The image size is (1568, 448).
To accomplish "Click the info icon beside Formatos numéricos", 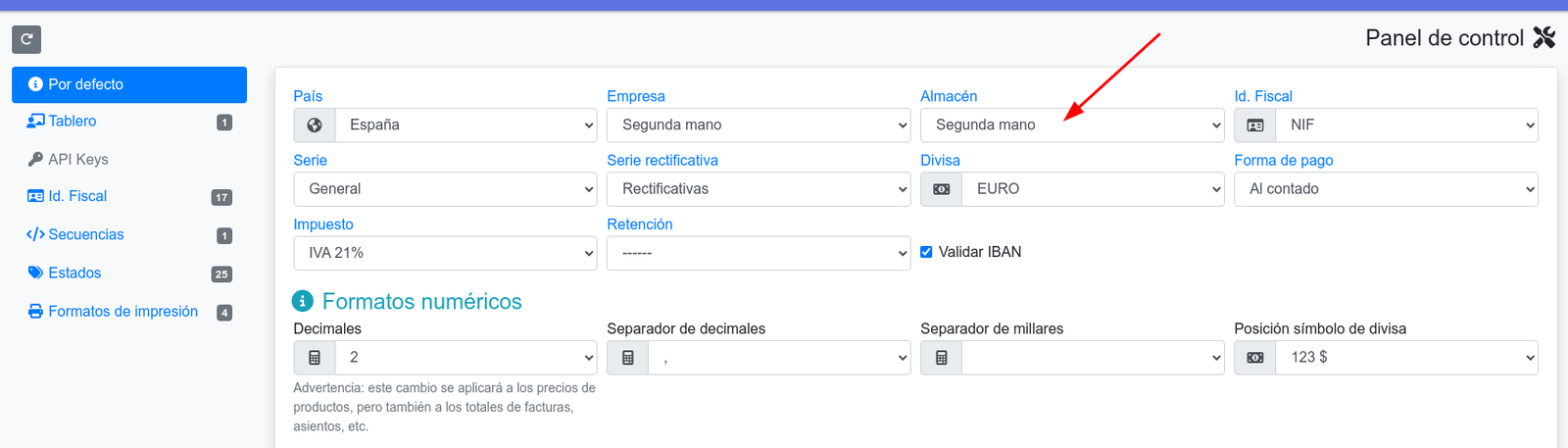I will click(x=303, y=301).
